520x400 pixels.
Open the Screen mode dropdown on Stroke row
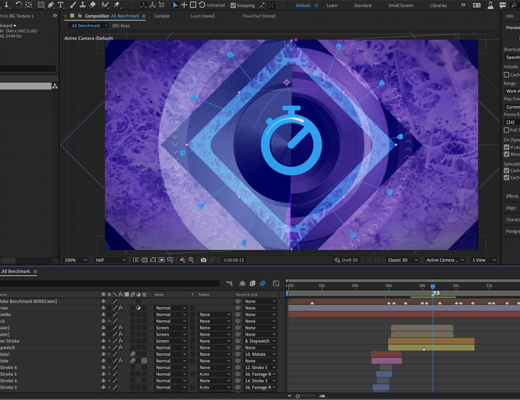[170, 341]
